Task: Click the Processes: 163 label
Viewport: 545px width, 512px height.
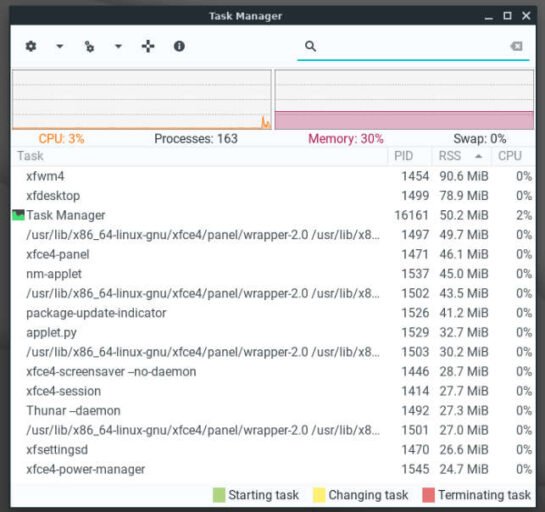Action: (196, 139)
